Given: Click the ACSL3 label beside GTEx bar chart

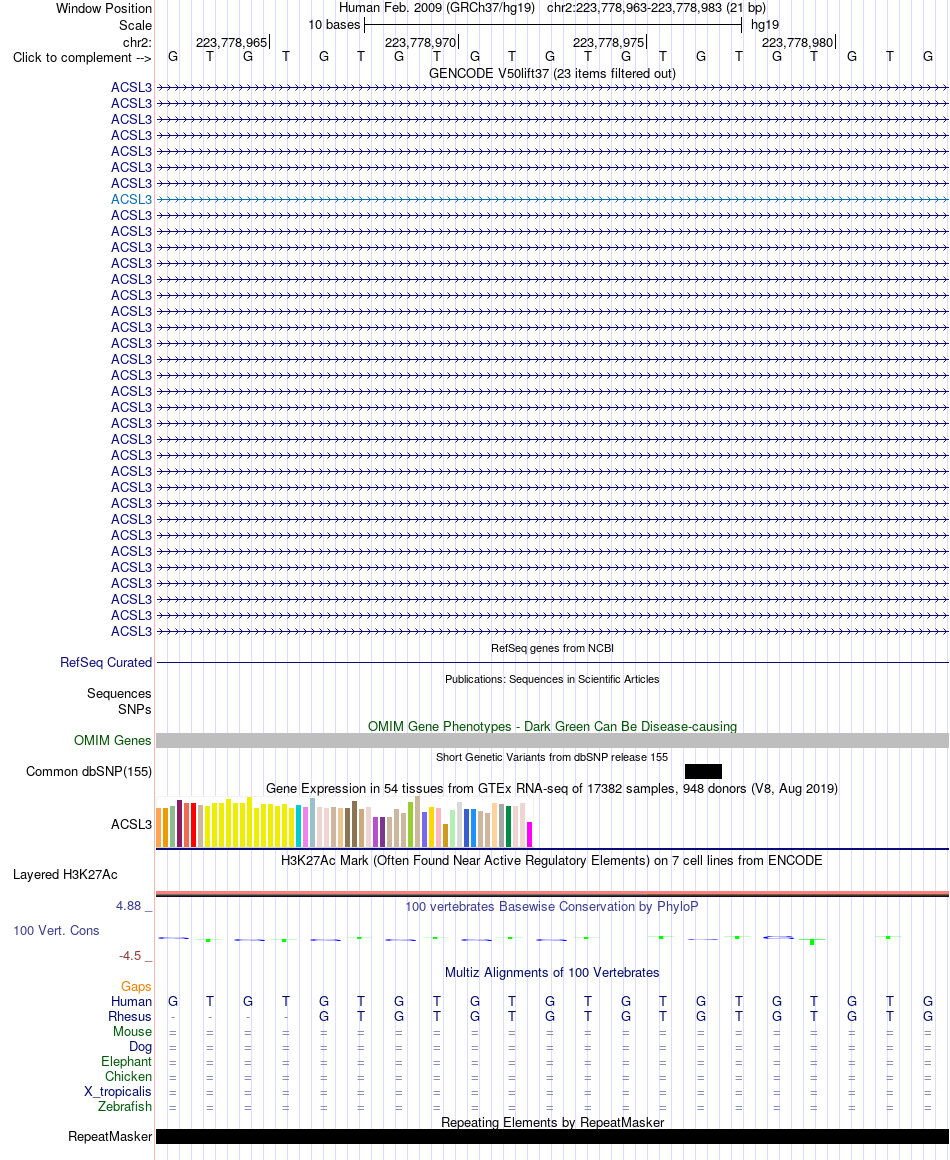Looking at the screenshot, I should pyautogui.click(x=131, y=824).
